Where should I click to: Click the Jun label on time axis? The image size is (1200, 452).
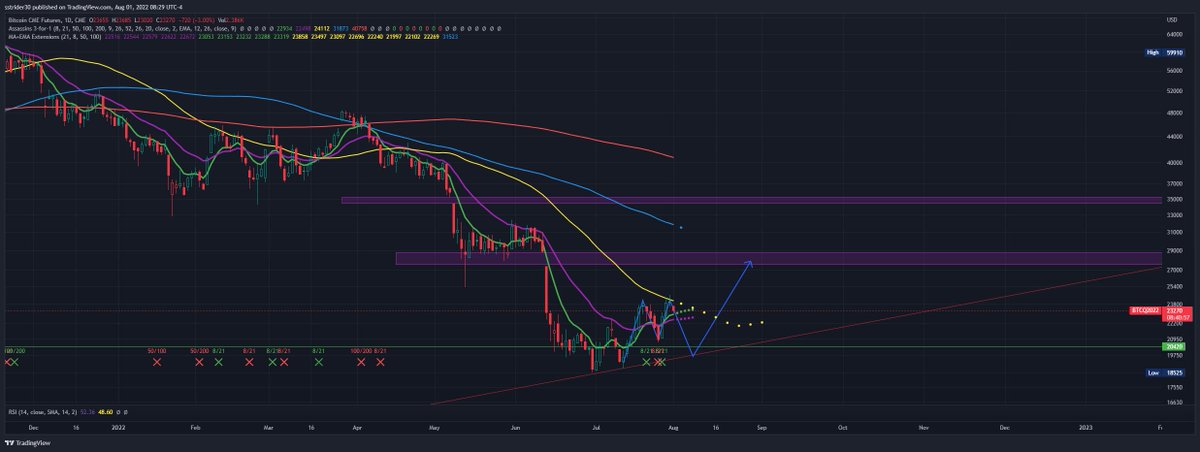515,426
